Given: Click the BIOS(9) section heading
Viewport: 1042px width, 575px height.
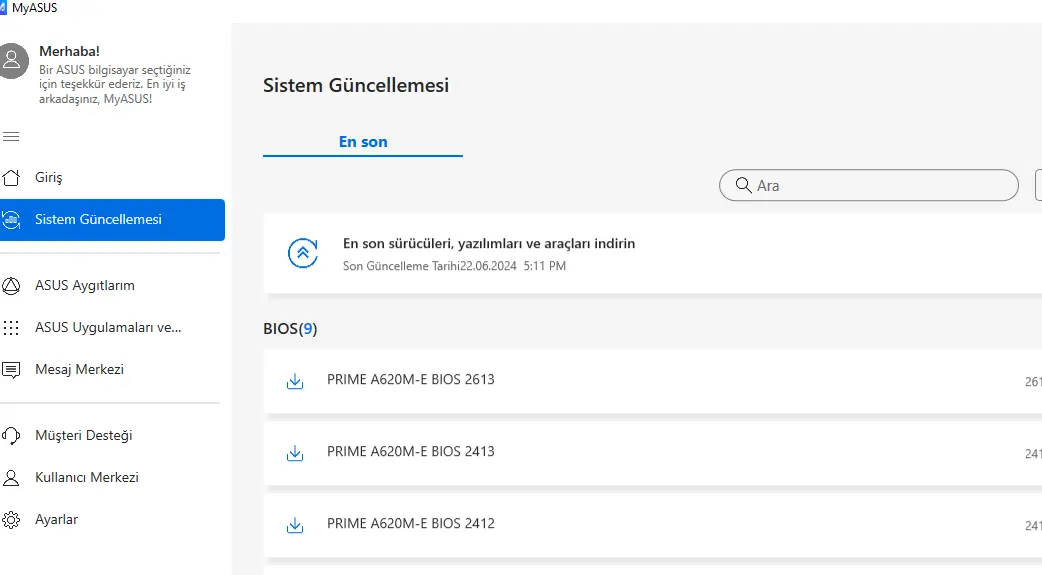Looking at the screenshot, I should [290, 329].
